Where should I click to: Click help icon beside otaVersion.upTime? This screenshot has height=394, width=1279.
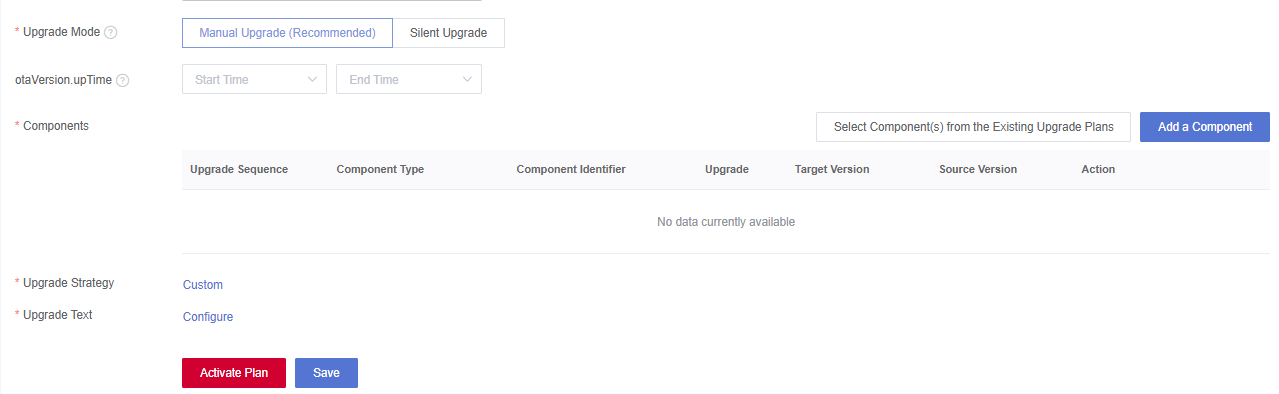coord(123,80)
